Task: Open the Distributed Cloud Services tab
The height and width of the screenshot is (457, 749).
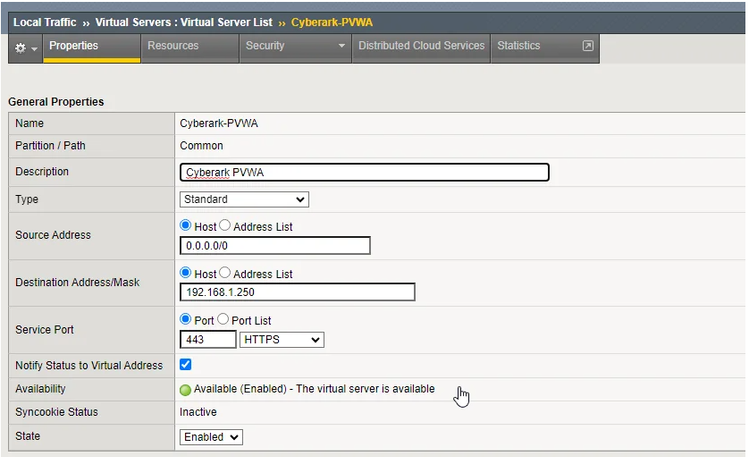Action: click(421, 46)
